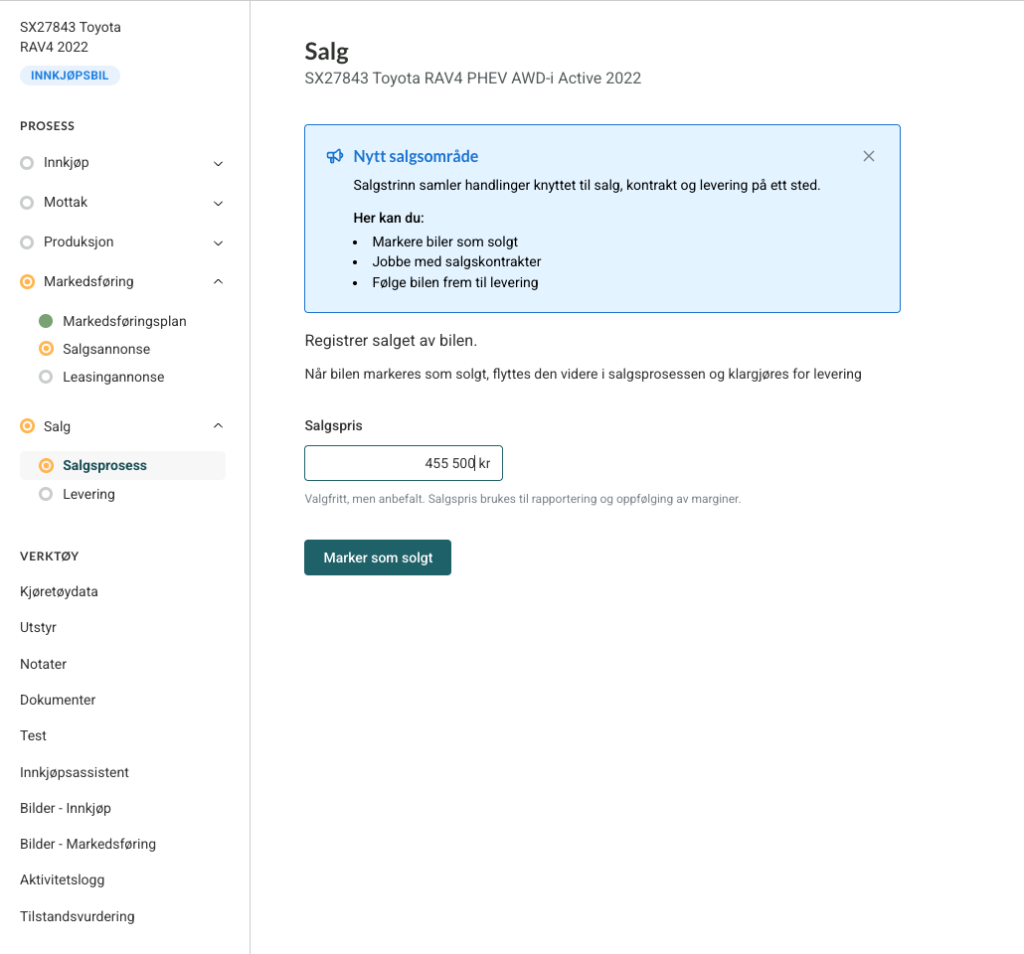Collapse the Markedsføring section
This screenshot has height=954, width=1024.
pyautogui.click(x=218, y=282)
